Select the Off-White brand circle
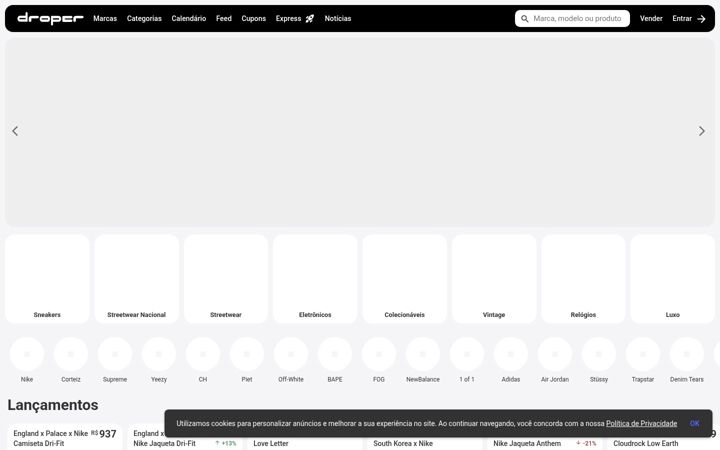Viewport: 720px width, 450px height. (291, 354)
